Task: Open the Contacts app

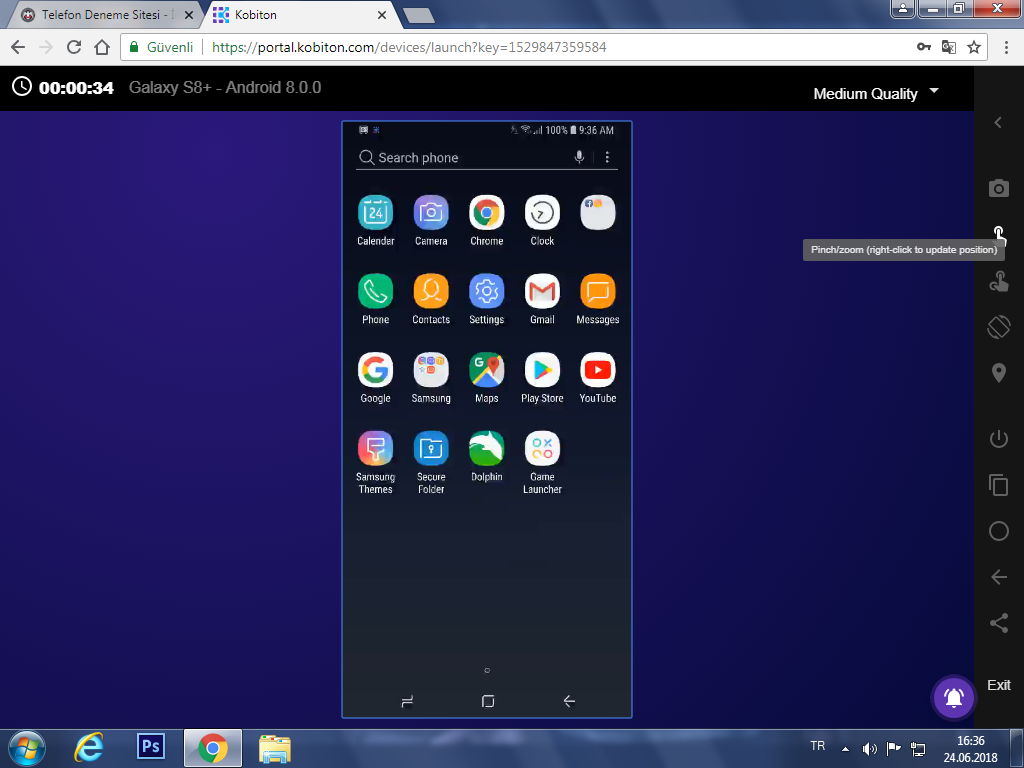Action: click(431, 291)
